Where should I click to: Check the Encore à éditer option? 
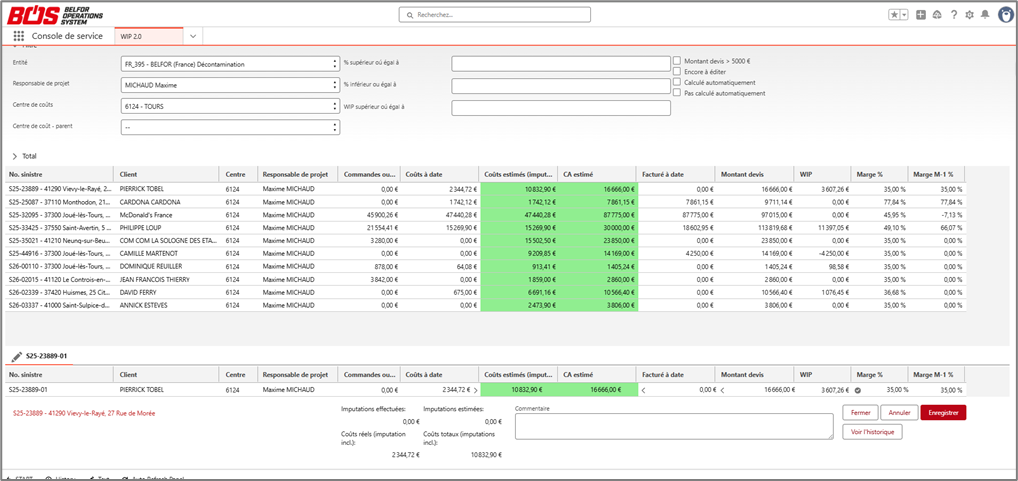677,71
